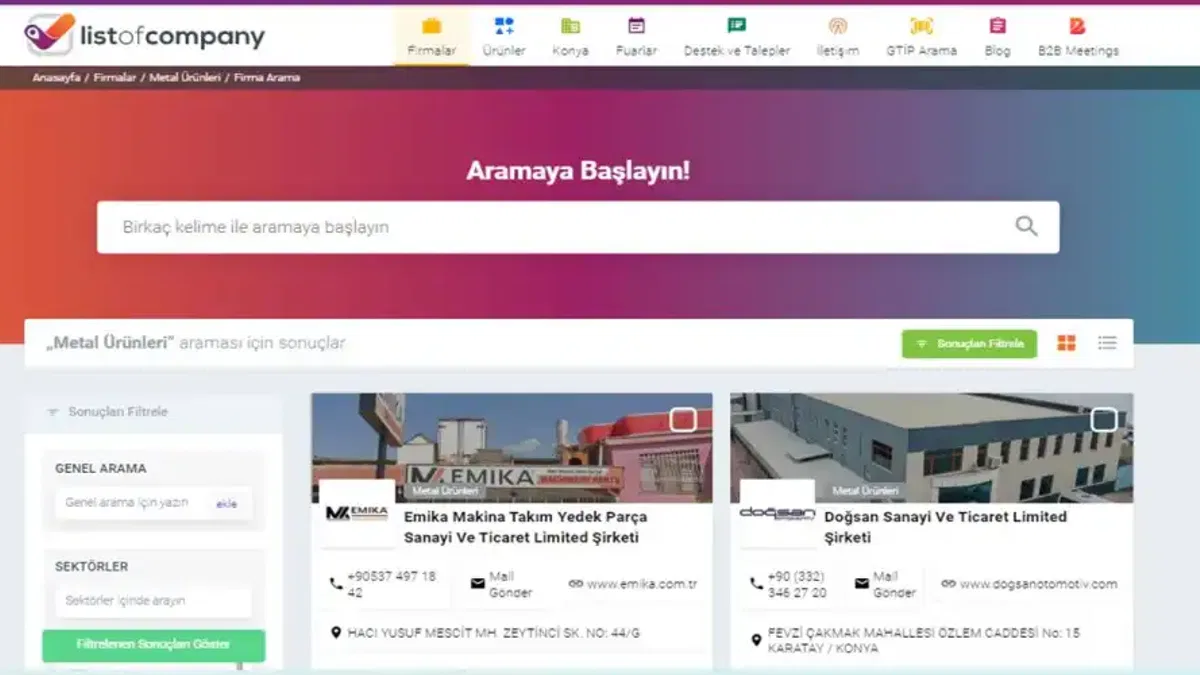The height and width of the screenshot is (675, 1200).
Task: Switch to list view icon
Action: coord(1107,343)
